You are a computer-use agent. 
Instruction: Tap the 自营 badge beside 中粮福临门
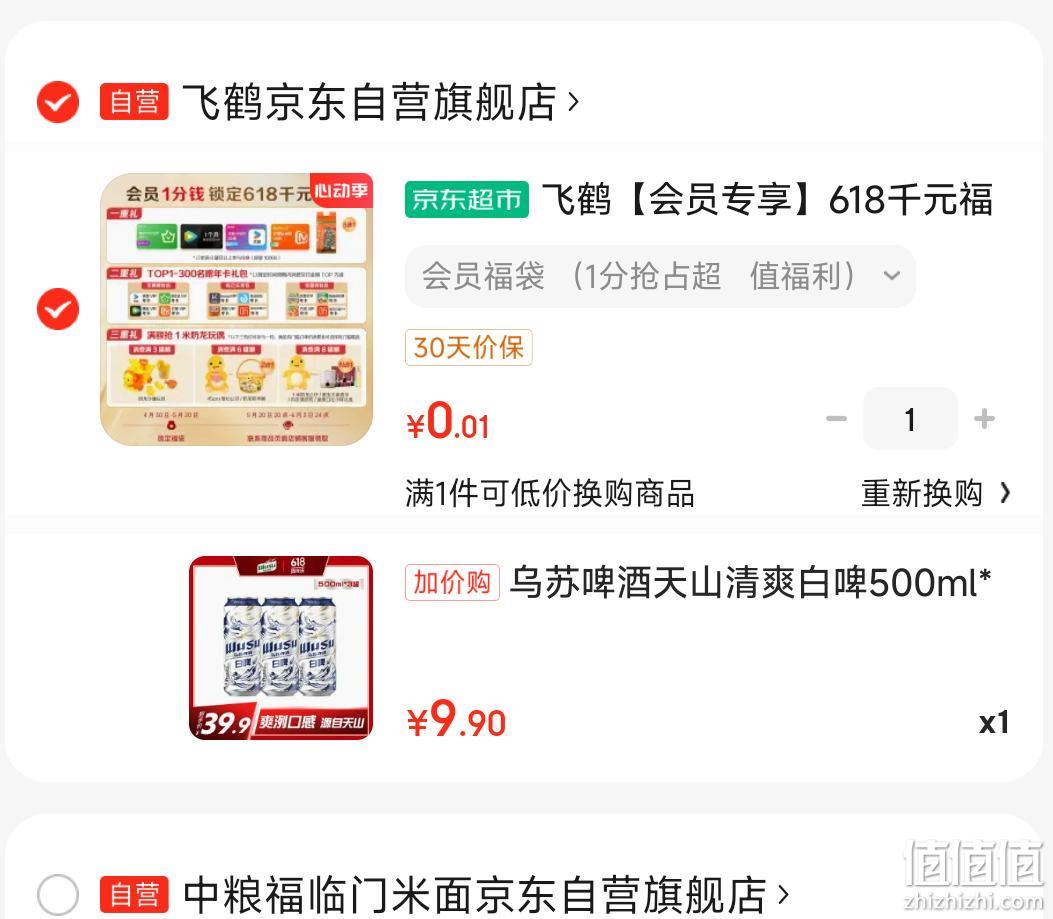pyautogui.click(x=134, y=895)
